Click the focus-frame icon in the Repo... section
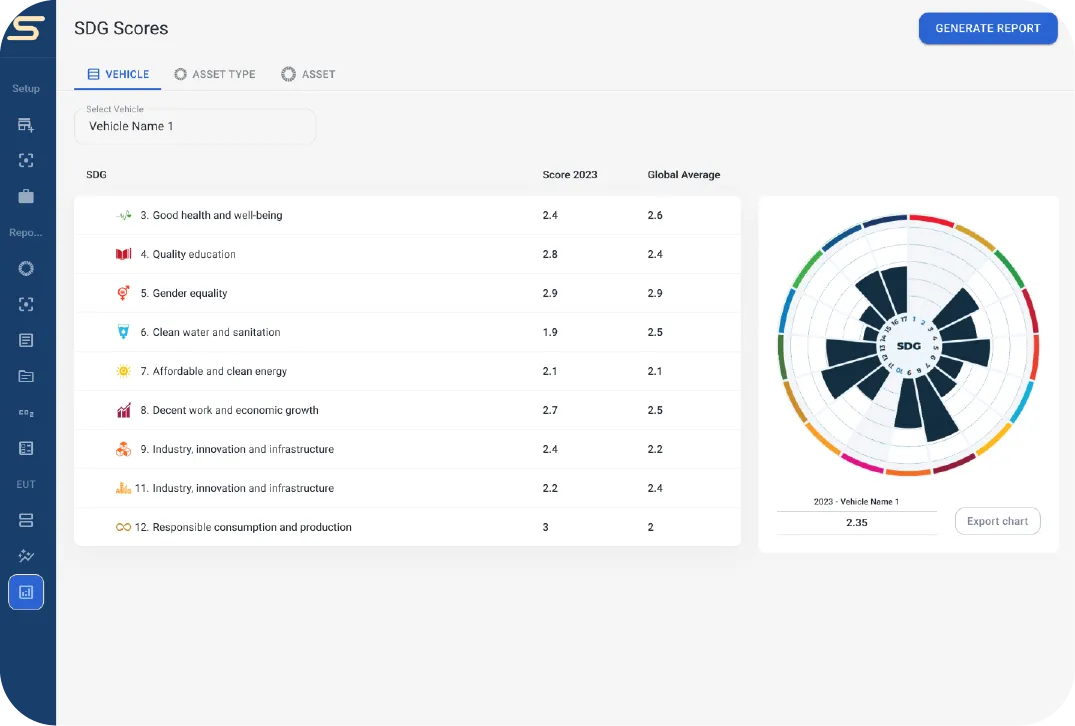The width and height of the screenshot is (1075, 726). 26,304
